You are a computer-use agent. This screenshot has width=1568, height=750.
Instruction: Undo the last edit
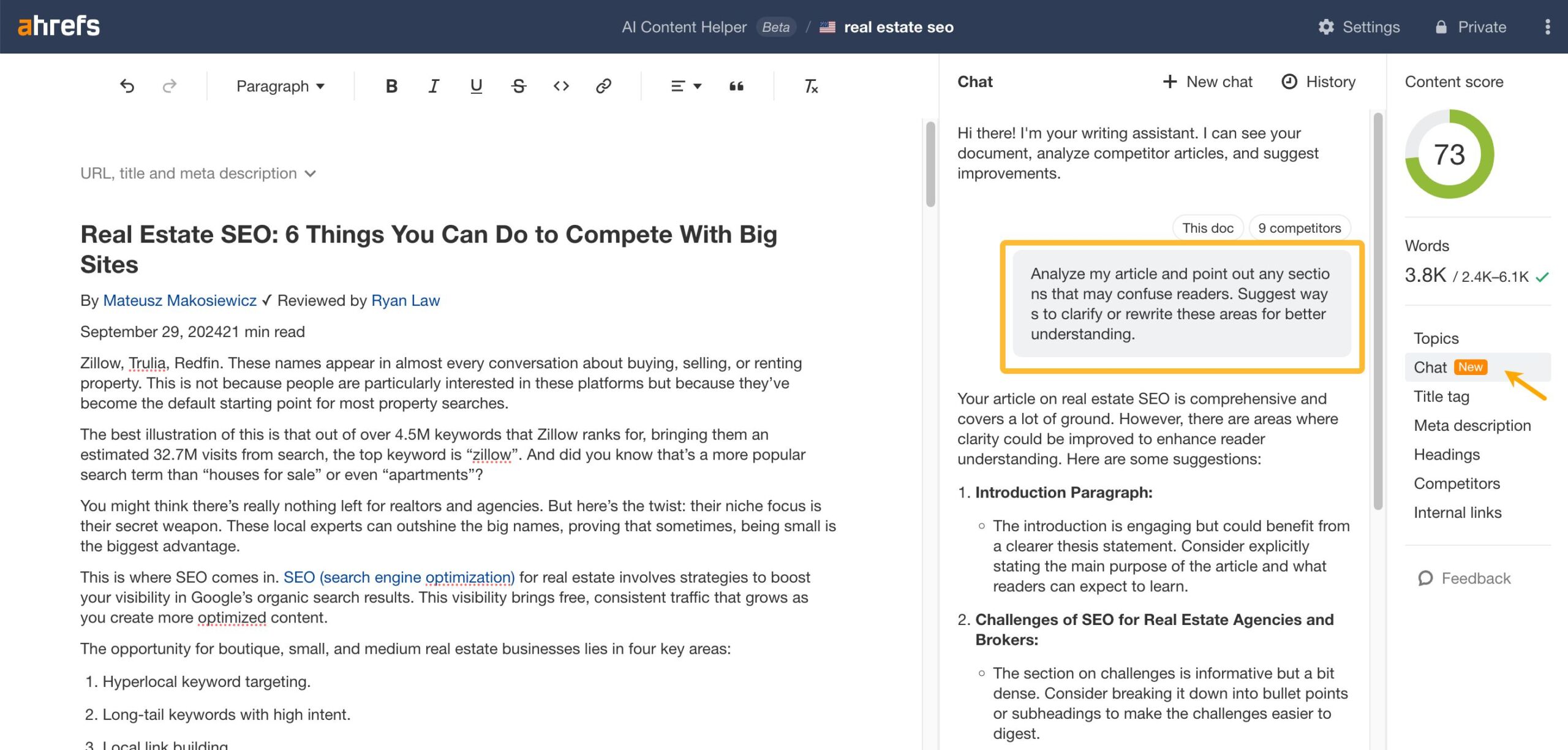127,86
